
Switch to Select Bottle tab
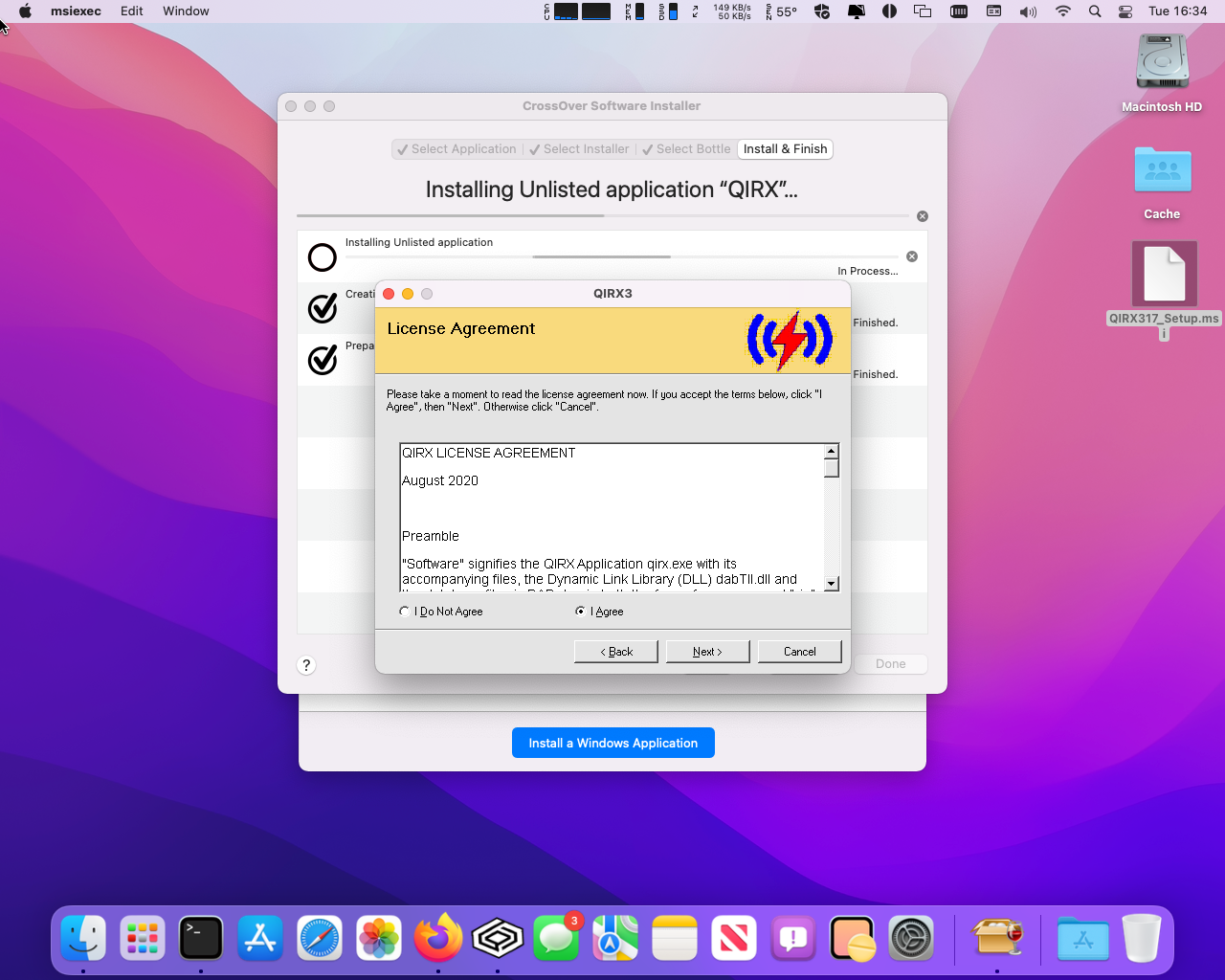pyautogui.click(x=686, y=149)
